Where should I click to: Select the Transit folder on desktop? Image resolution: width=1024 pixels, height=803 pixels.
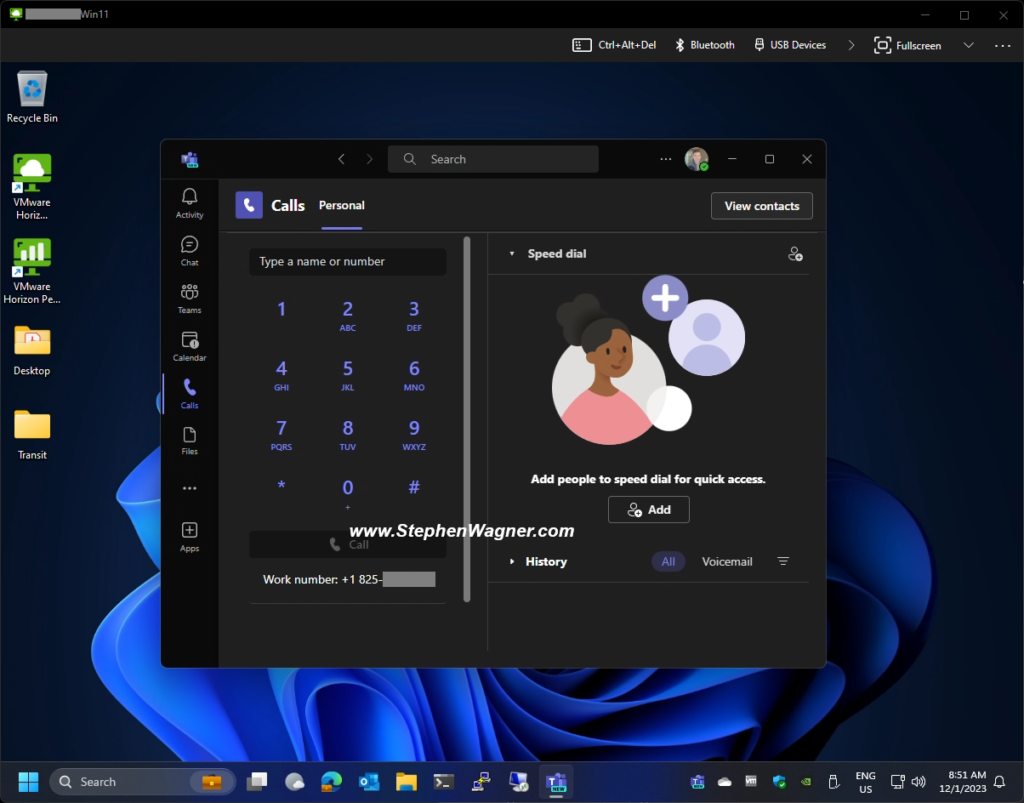(x=32, y=435)
